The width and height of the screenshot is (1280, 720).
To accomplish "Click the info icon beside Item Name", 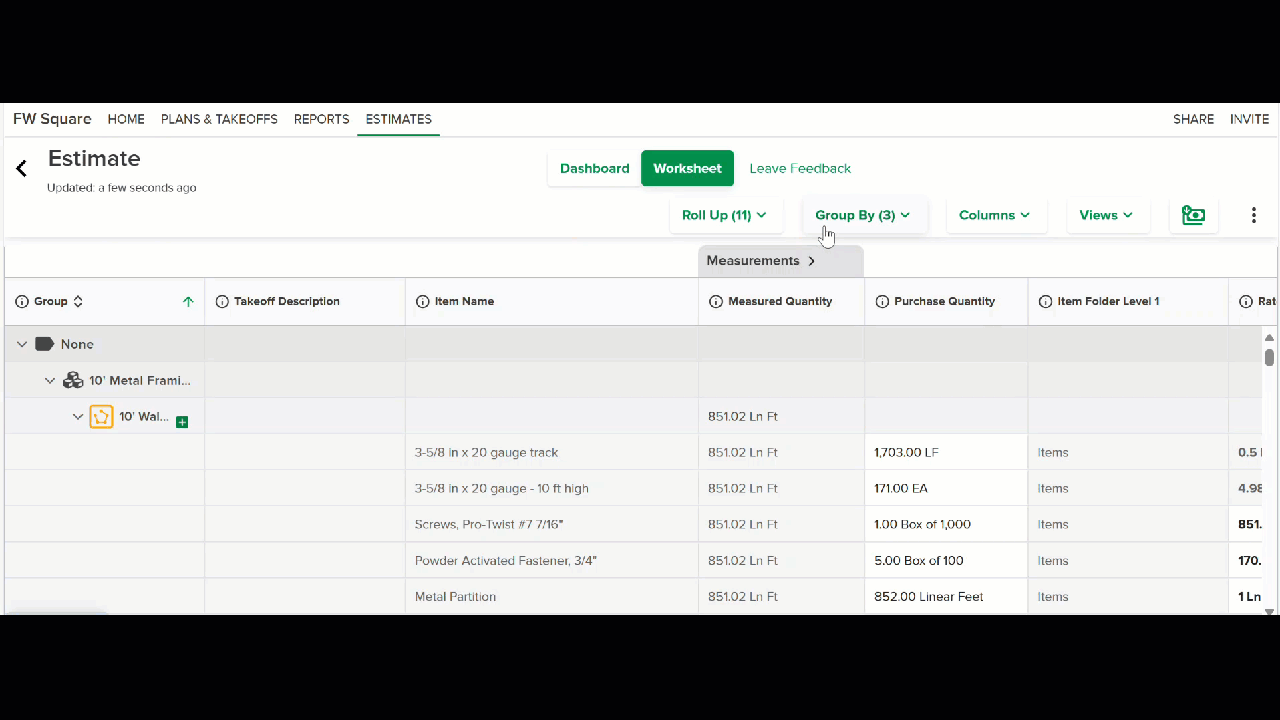I will 422,301.
